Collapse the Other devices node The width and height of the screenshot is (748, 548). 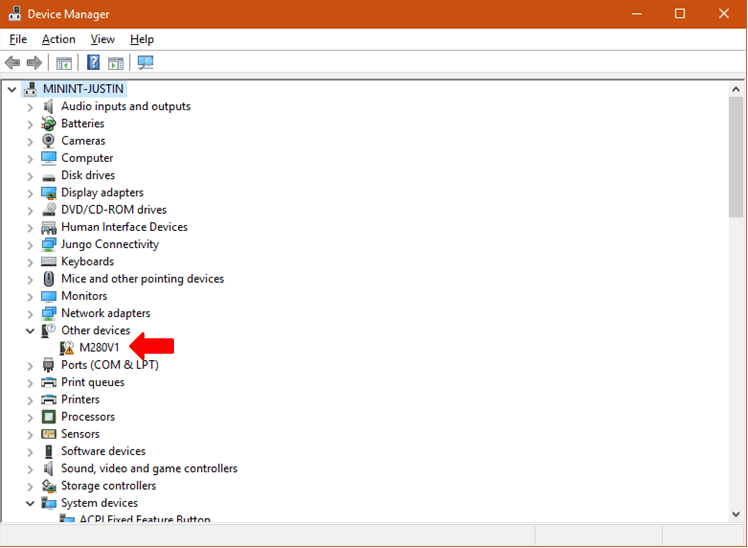pos(30,331)
